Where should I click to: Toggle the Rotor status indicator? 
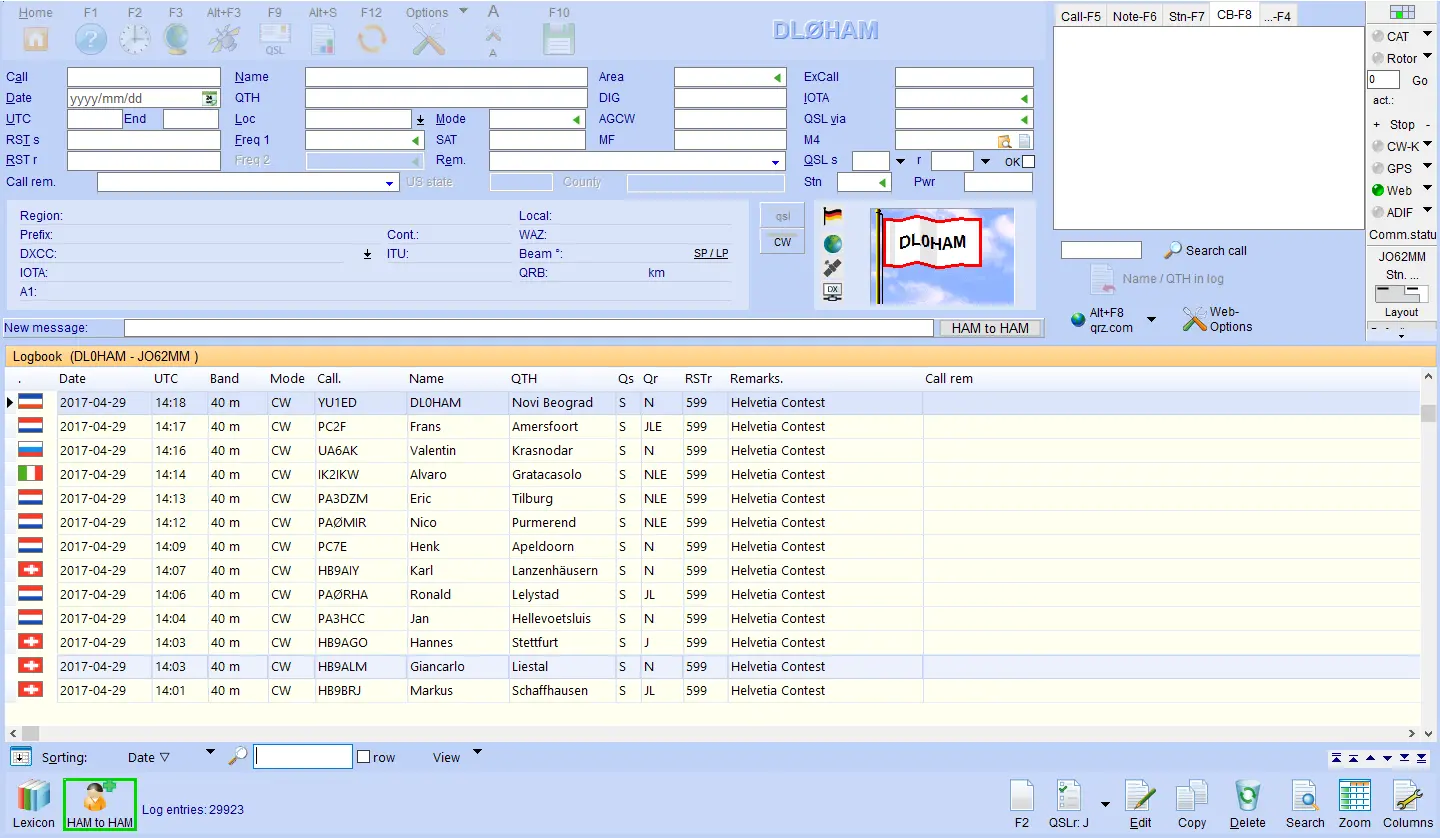pyautogui.click(x=1378, y=58)
